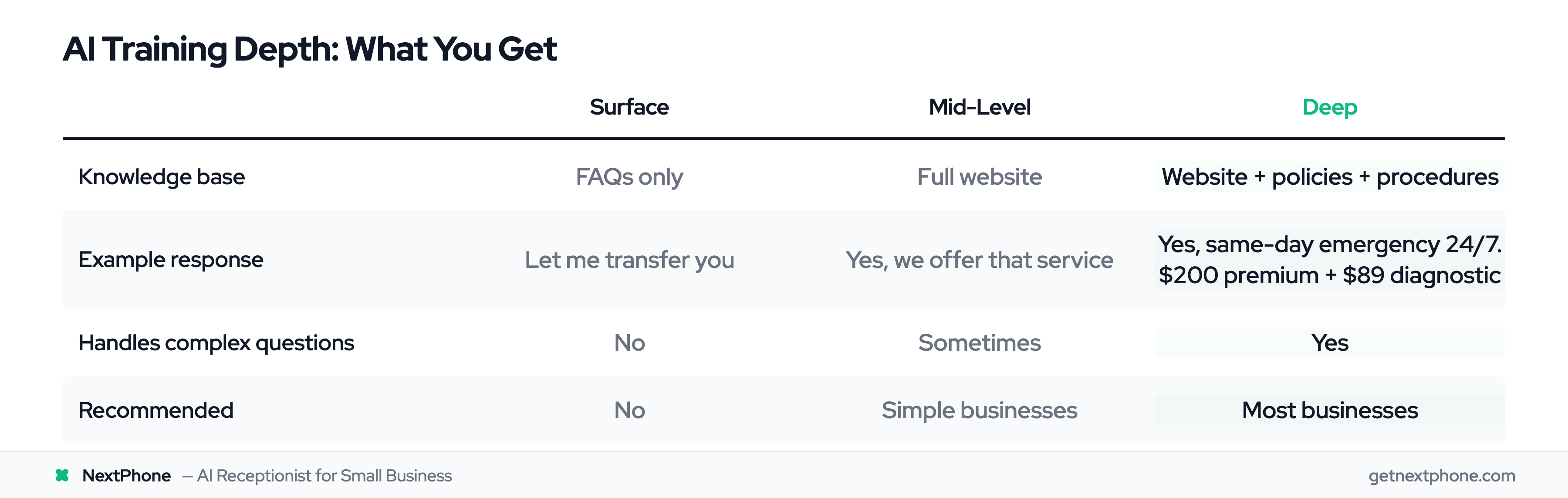Click the AI Training Depth title heading
The height and width of the screenshot is (498, 1568).
point(309,49)
